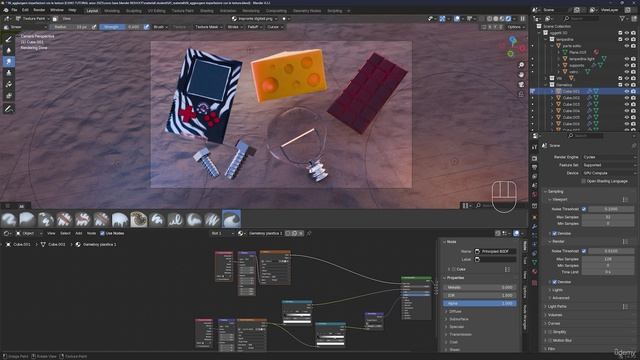The width and height of the screenshot is (640, 360).
Task: Open the Render Engine dropdown showing Cycles
Action: pyautogui.click(x=609, y=157)
